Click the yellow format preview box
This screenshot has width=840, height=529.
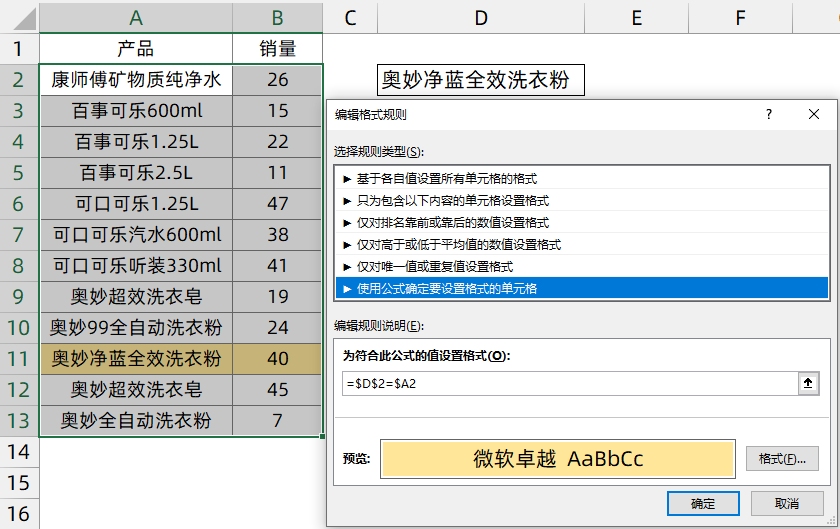[x=558, y=459]
